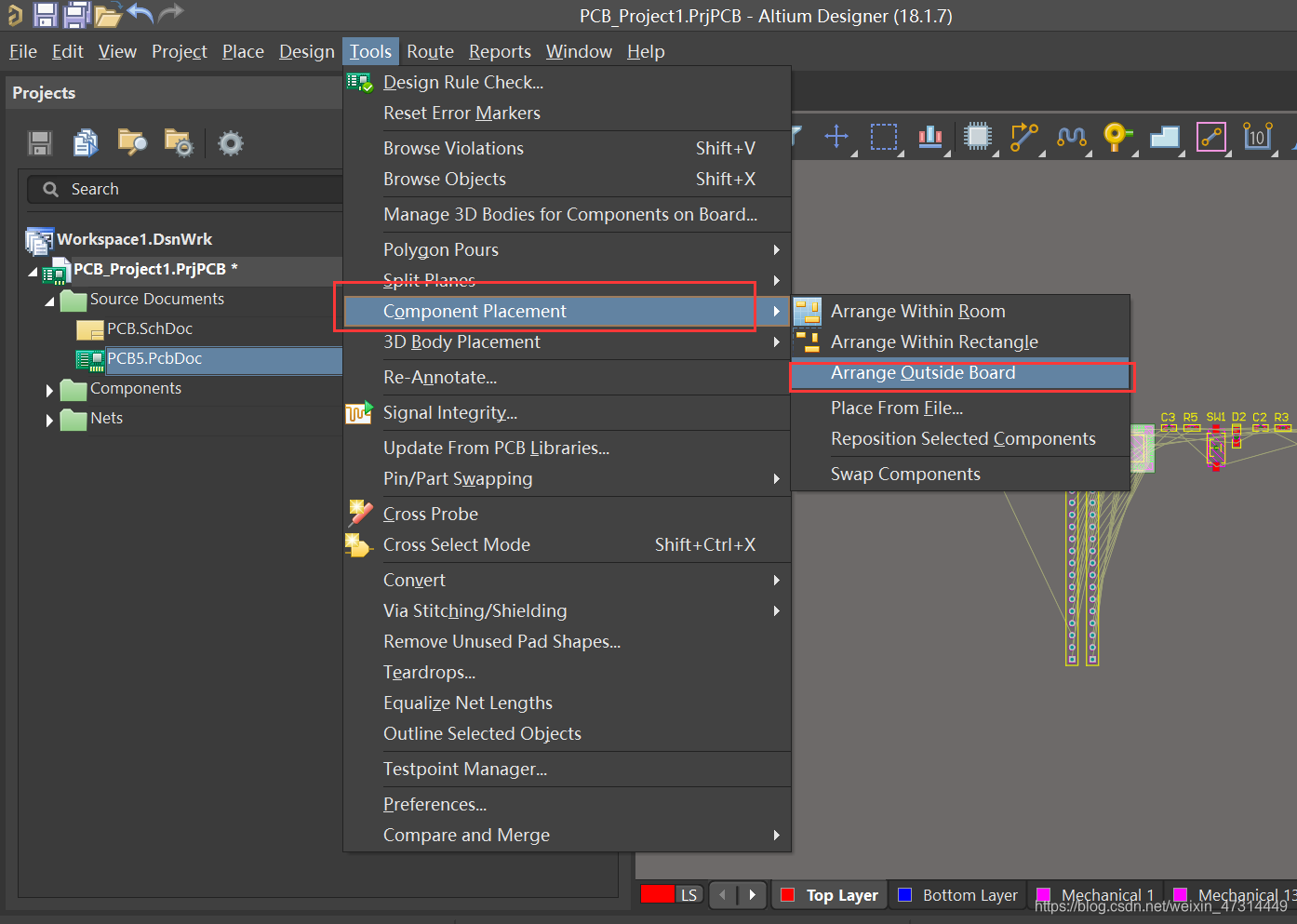Collapse the PCB_Project1.PrjPCB tree node
Image resolution: width=1297 pixels, height=924 pixels.
coord(33,272)
